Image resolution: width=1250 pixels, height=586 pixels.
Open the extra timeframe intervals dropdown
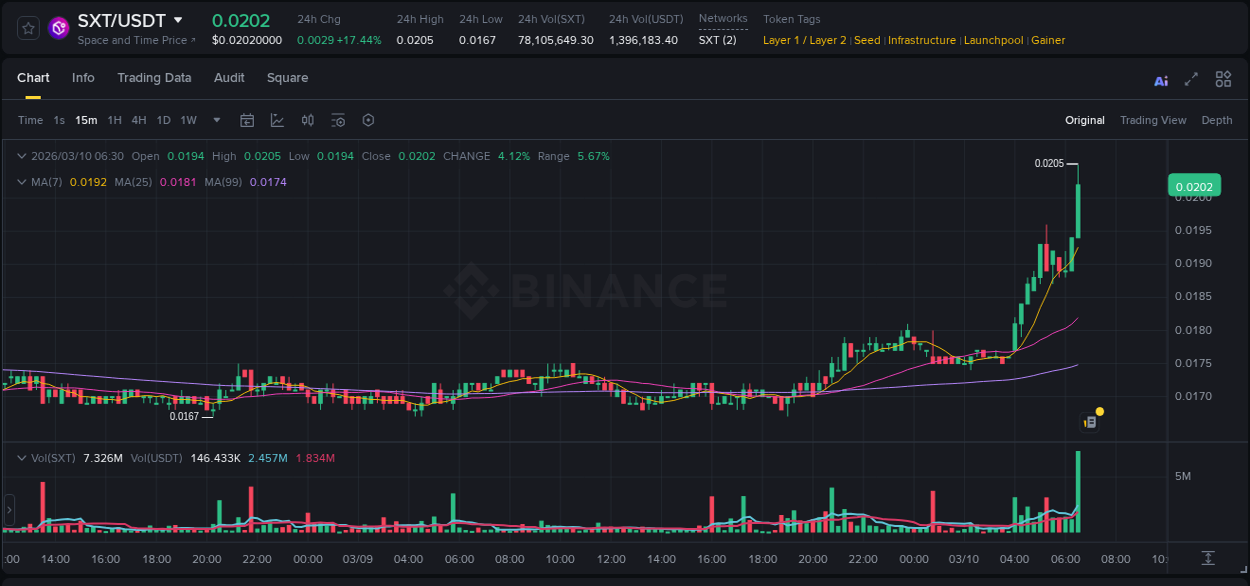(216, 119)
